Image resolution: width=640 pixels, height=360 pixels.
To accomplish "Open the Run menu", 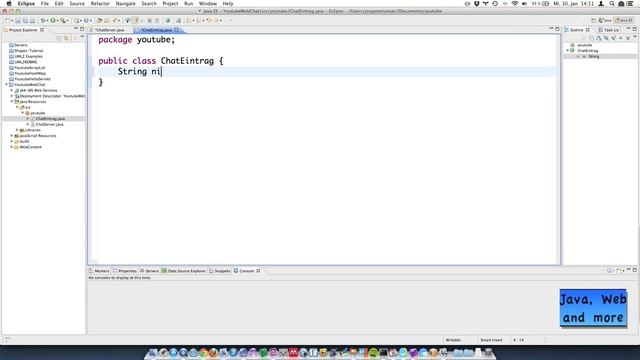I will tap(188, 4).
